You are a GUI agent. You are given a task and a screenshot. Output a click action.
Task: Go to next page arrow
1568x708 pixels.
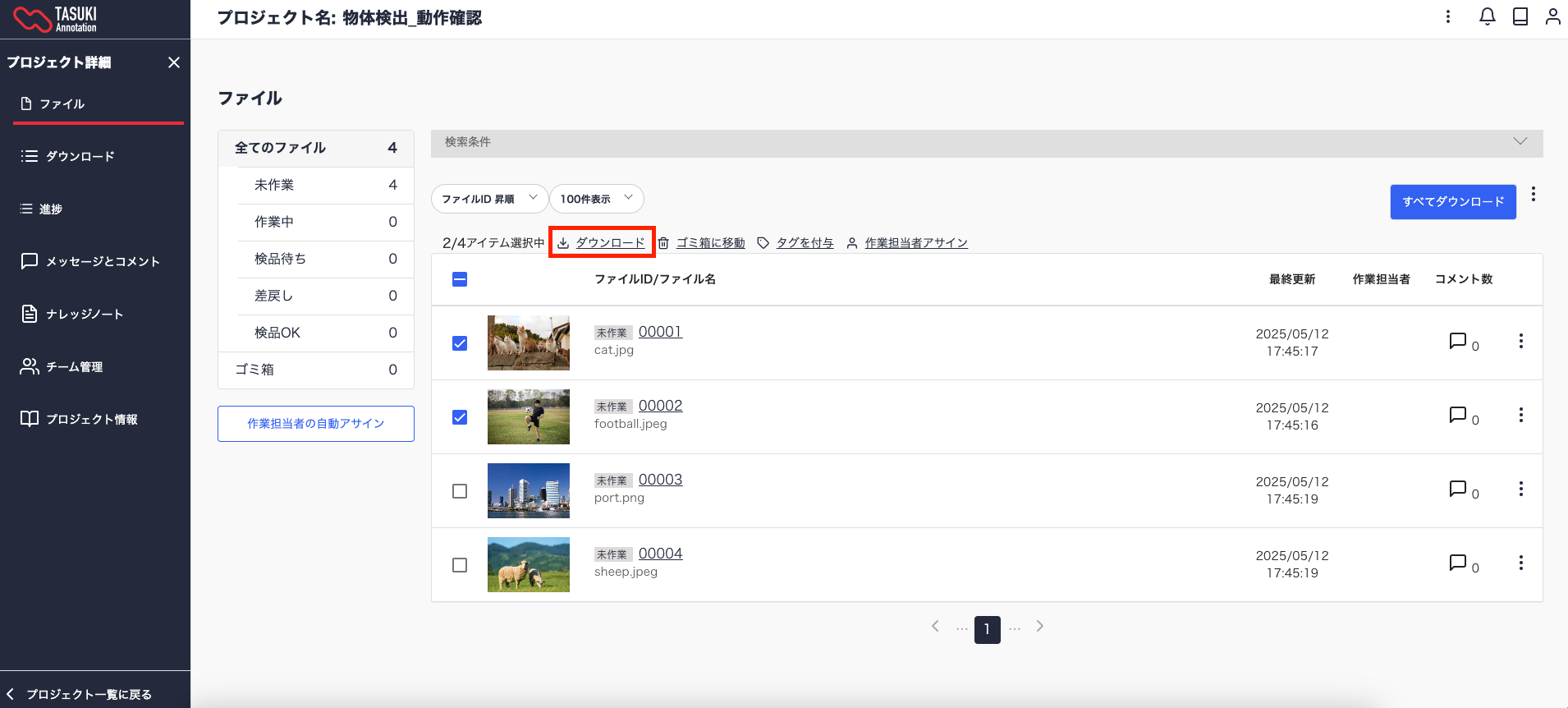coord(1040,627)
